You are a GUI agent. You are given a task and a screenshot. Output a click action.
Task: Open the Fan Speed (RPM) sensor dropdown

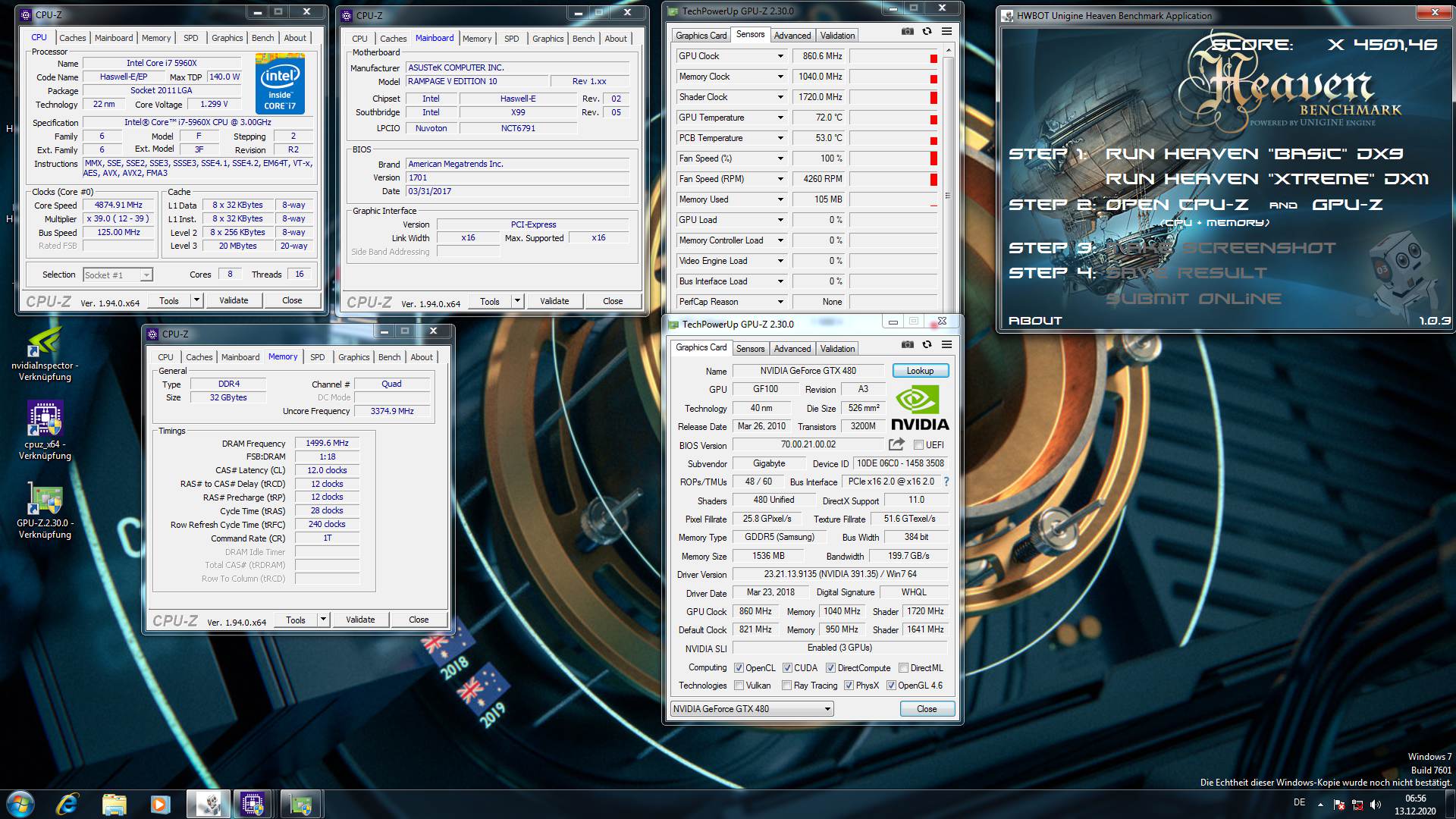[780, 179]
